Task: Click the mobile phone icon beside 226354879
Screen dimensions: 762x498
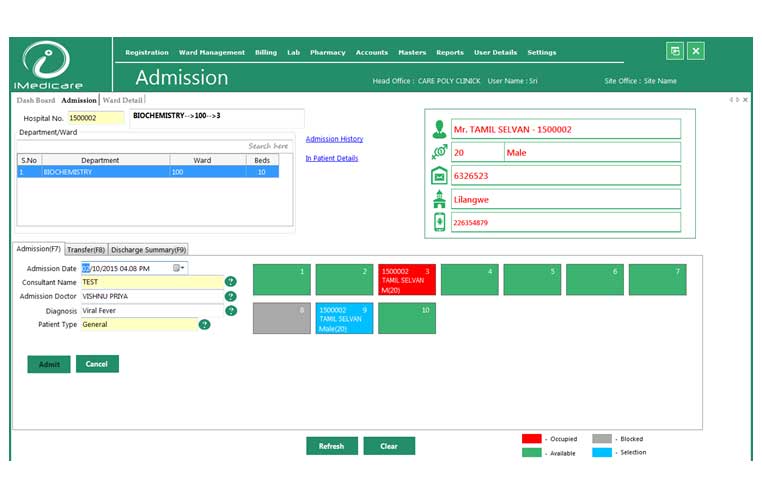Action: (439, 222)
